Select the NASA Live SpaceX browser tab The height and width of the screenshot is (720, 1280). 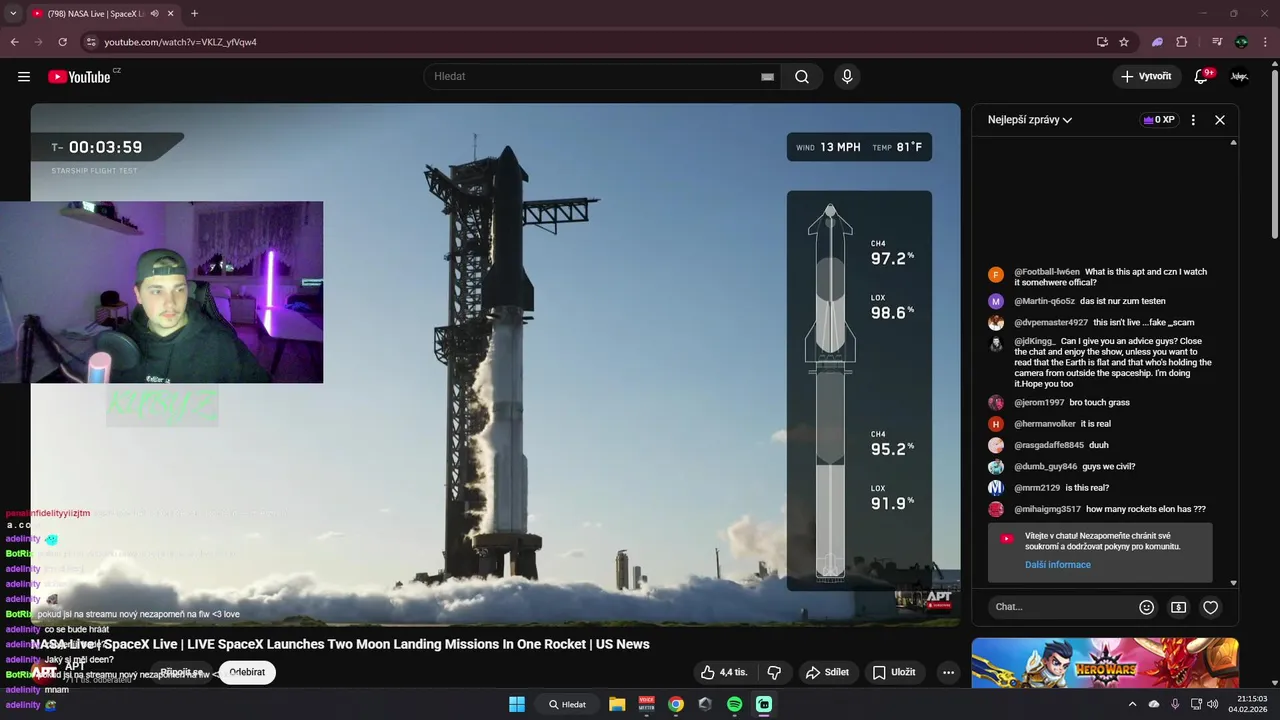coord(95,14)
